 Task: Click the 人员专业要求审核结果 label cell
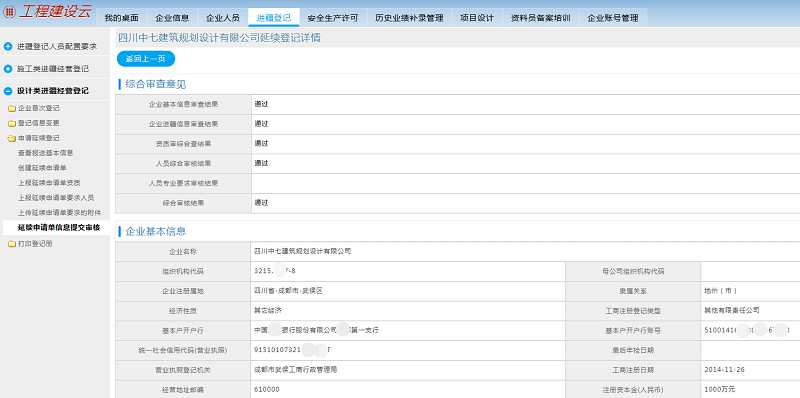coord(184,183)
